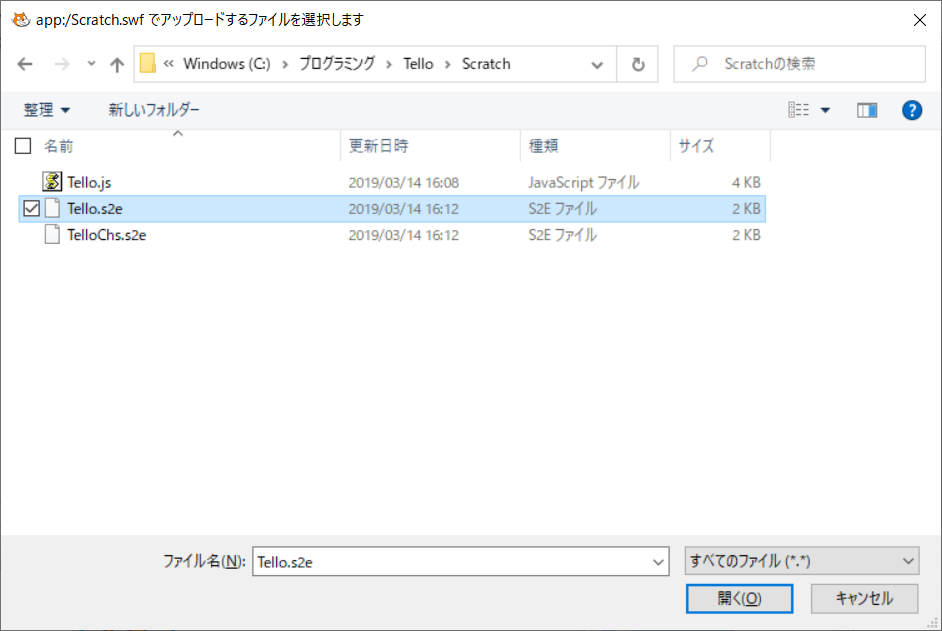
Task: Sort files by サイズ column
Action: click(x=696, y=146)
